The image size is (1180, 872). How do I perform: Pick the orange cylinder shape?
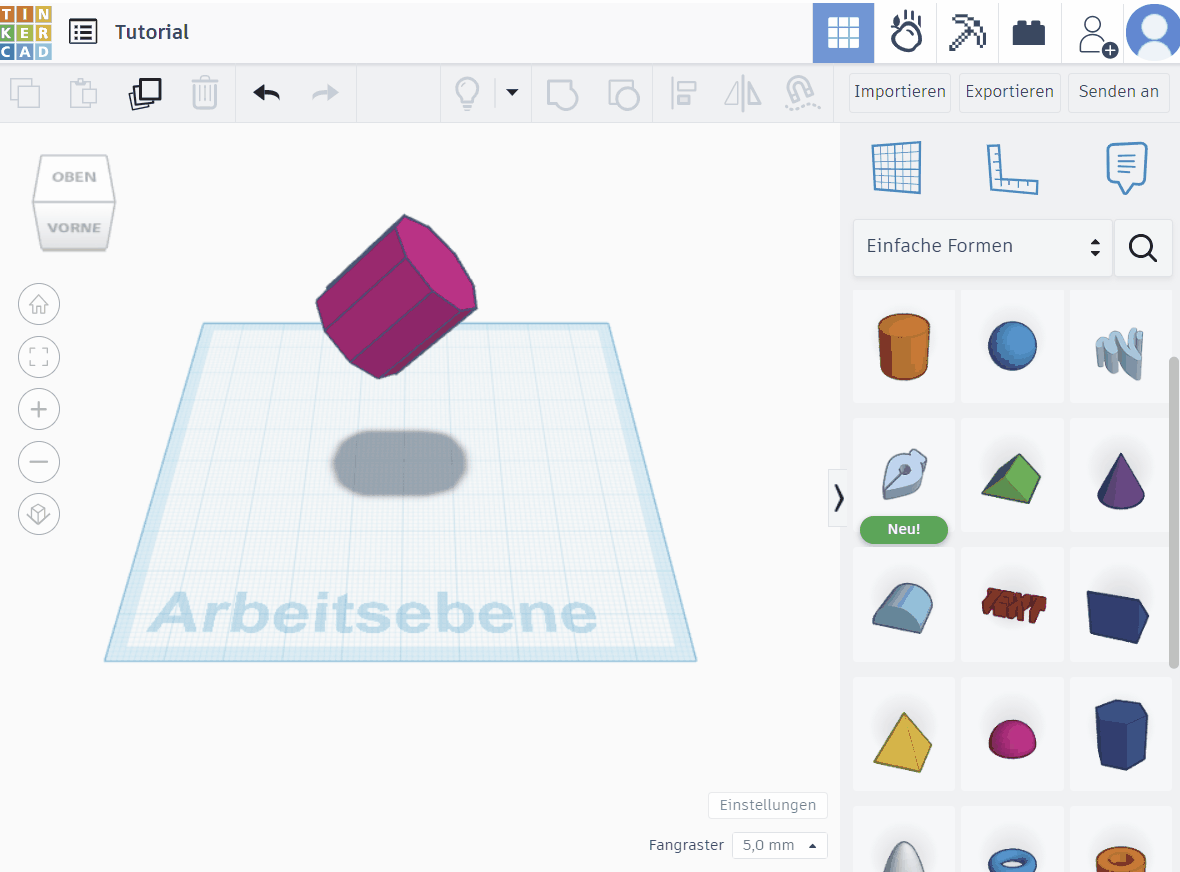point(904,346)
